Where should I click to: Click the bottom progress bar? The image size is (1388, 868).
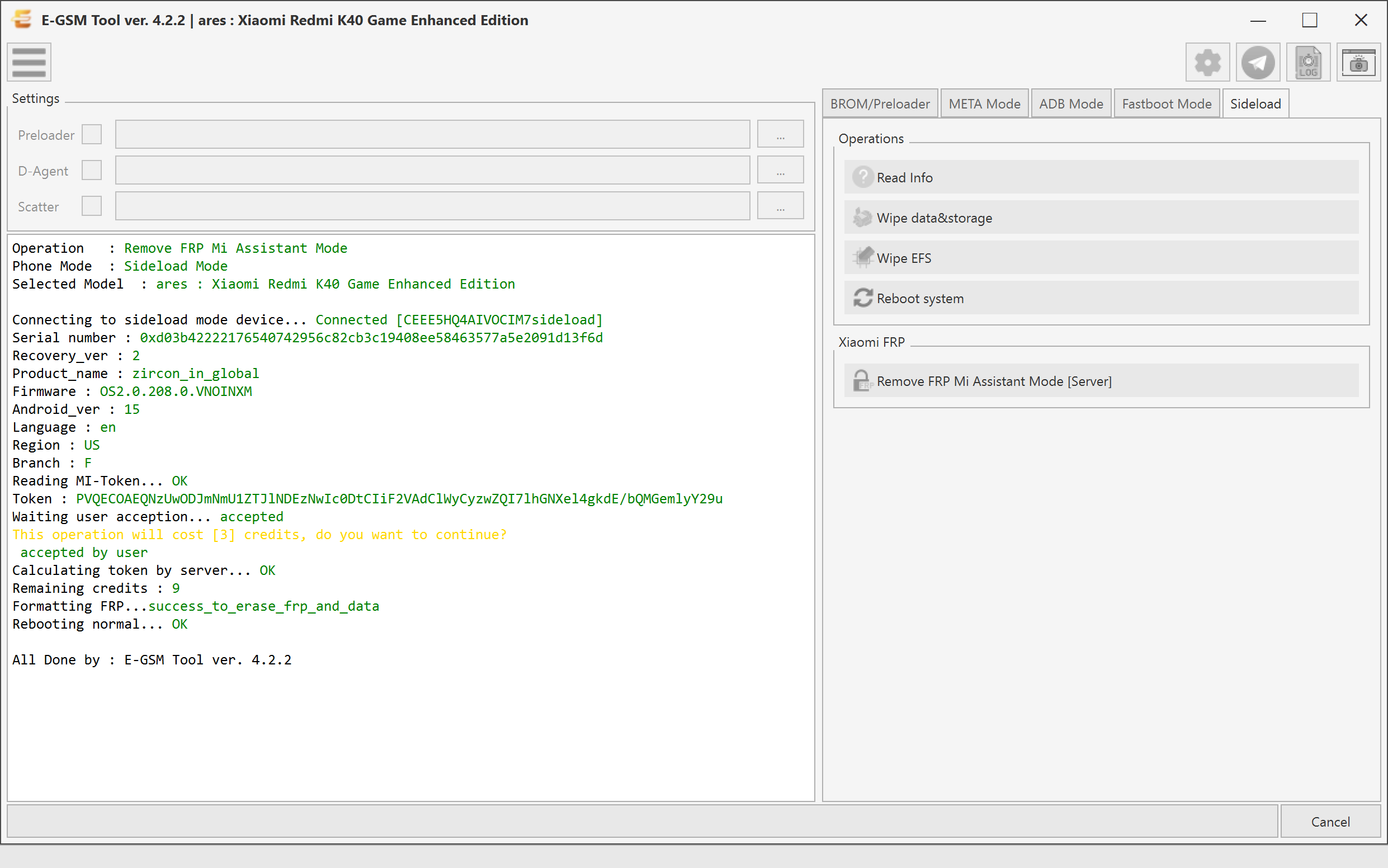point(643,822)
